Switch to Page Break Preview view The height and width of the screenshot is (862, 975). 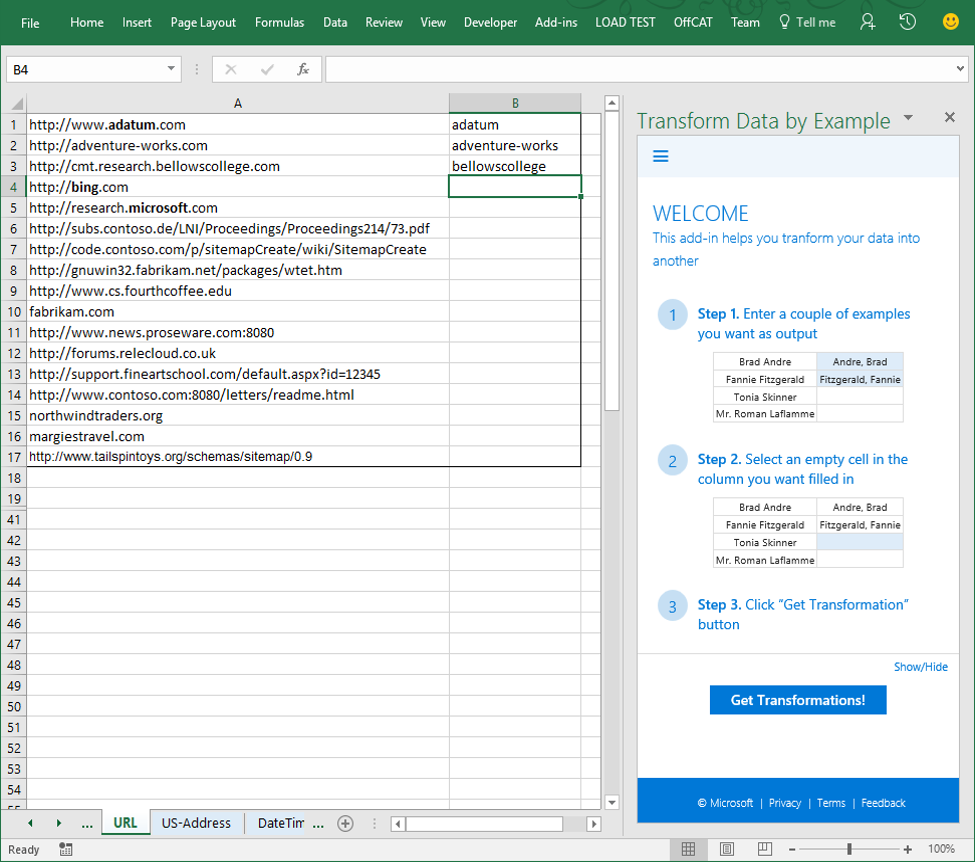(x=765, y=849)
